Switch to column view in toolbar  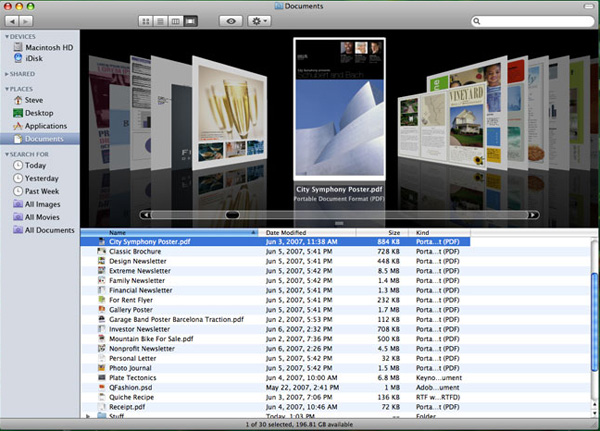(175, 21)
